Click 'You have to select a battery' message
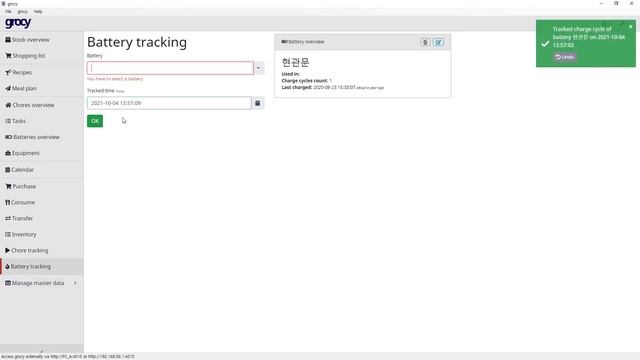The image size is (640, 360). [115, 79]
